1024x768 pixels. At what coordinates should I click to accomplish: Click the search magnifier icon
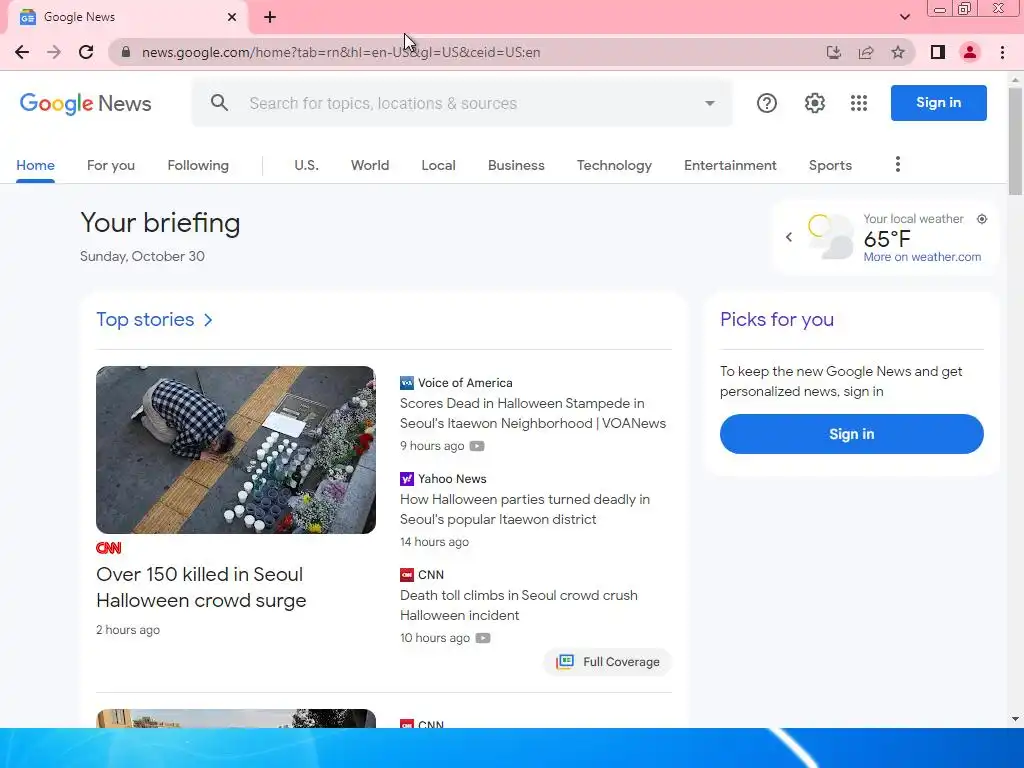point(219,103)
